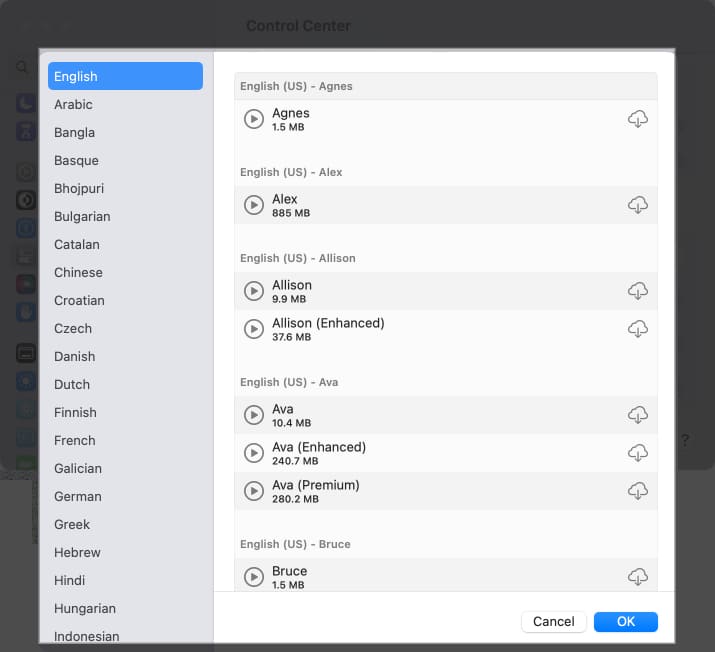
Task: Download the Allison 9.9 MB voice
Action: click(x=637, y=291)
